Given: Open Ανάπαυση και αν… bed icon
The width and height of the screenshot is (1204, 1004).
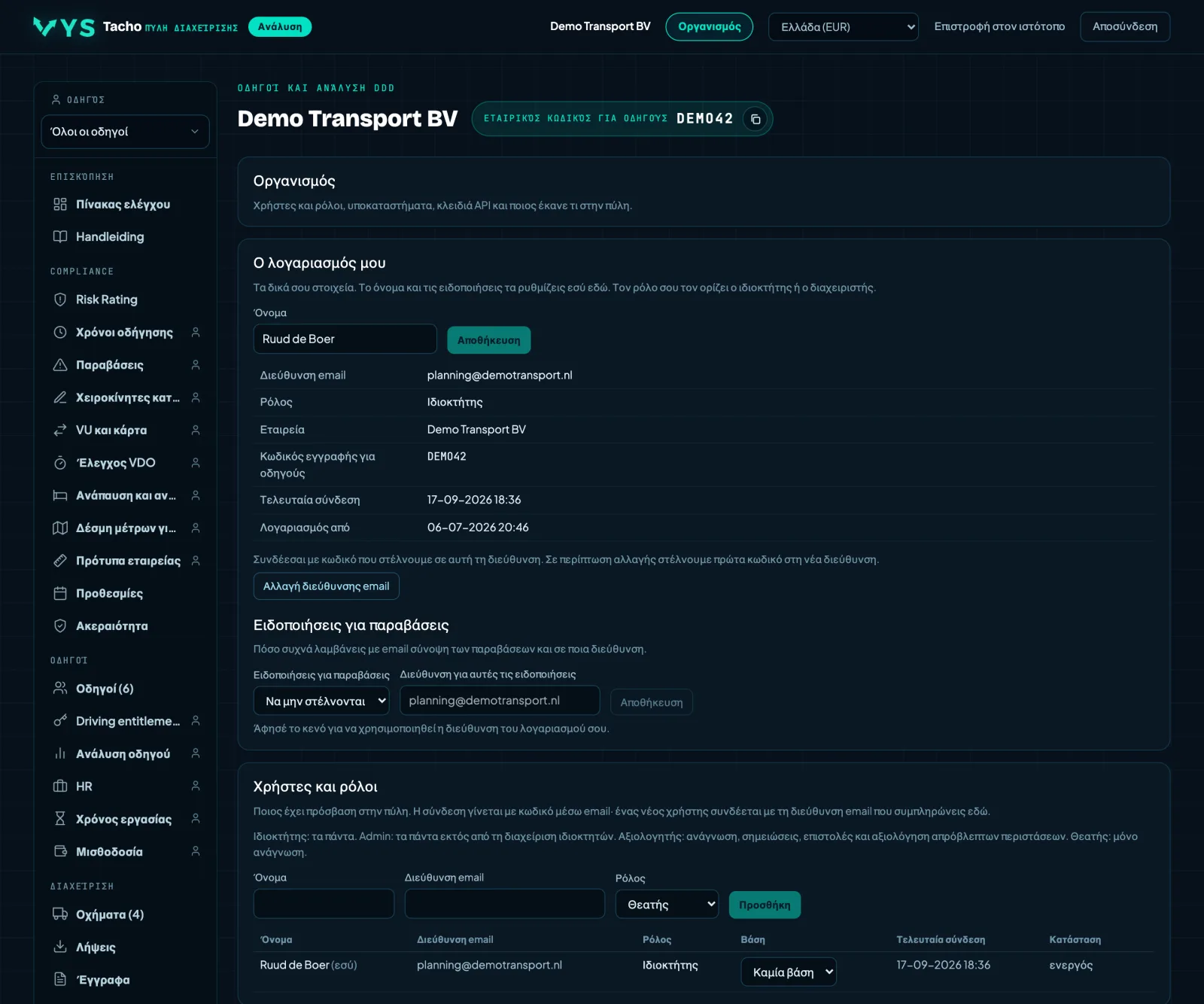Looking at the screenshot, I should click(60, 495).
